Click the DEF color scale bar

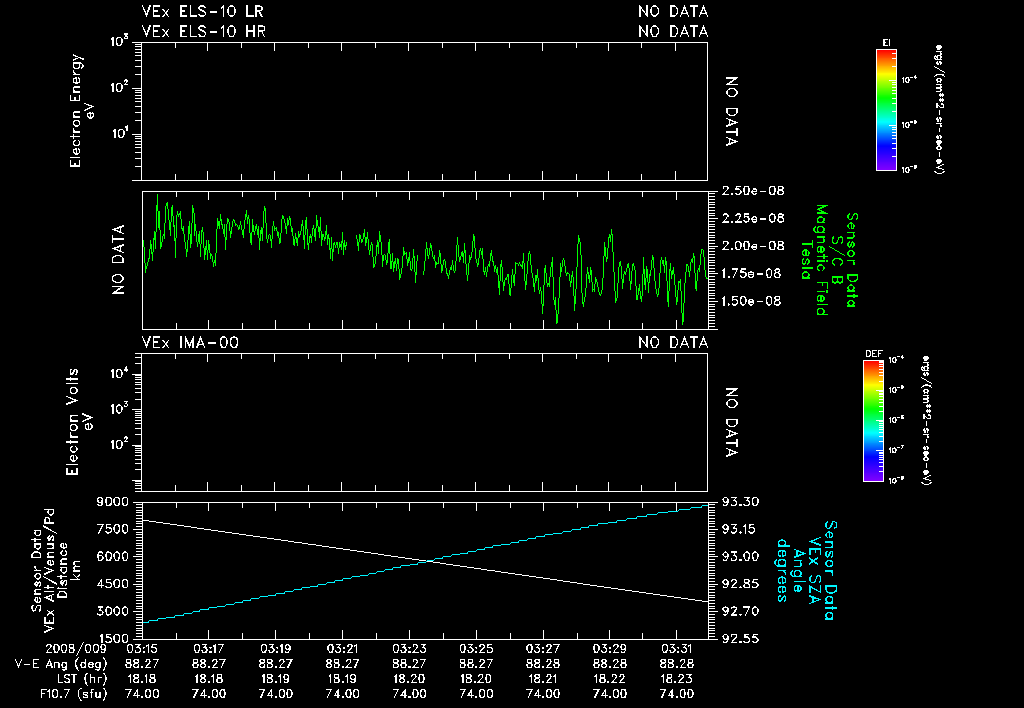coord(874,421)
